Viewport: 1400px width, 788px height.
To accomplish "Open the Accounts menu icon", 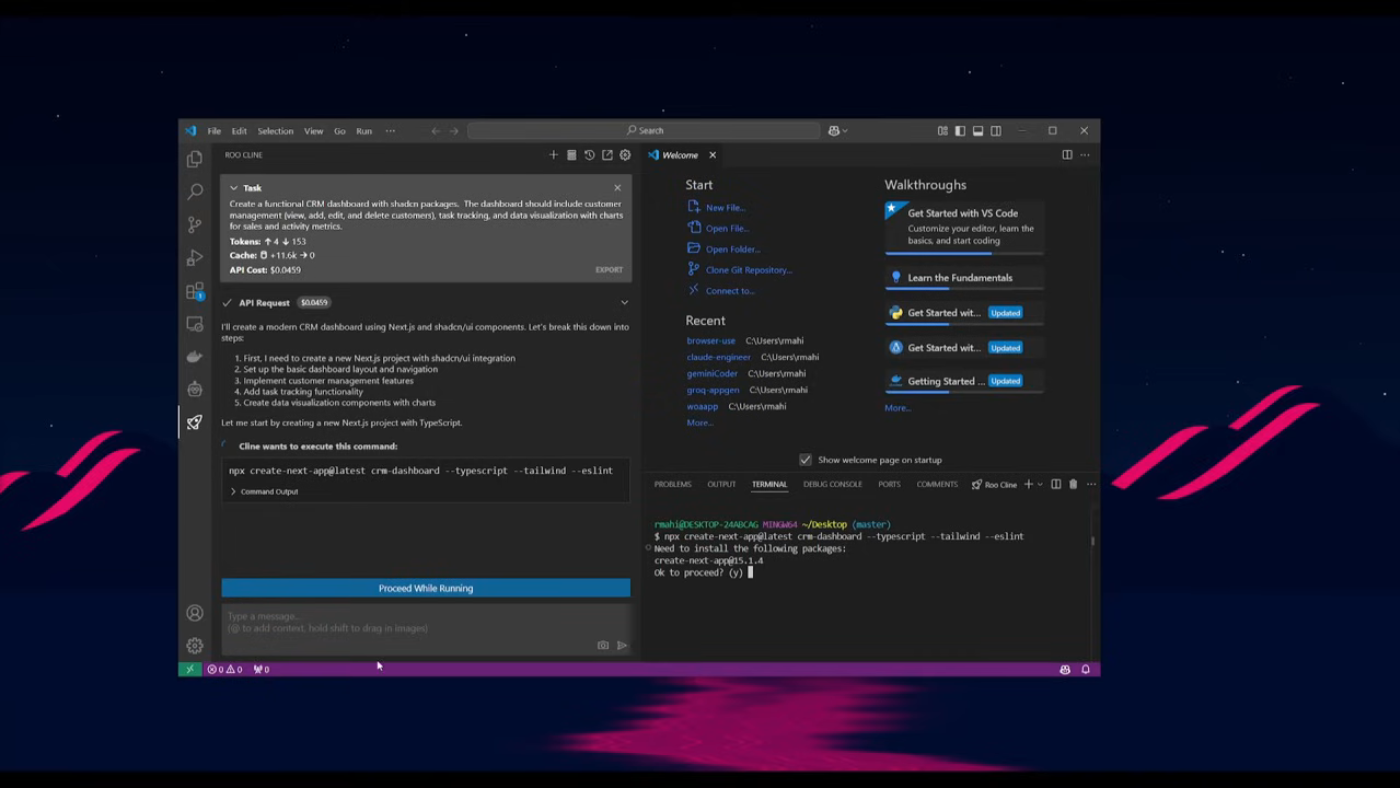I will point(195,613).
